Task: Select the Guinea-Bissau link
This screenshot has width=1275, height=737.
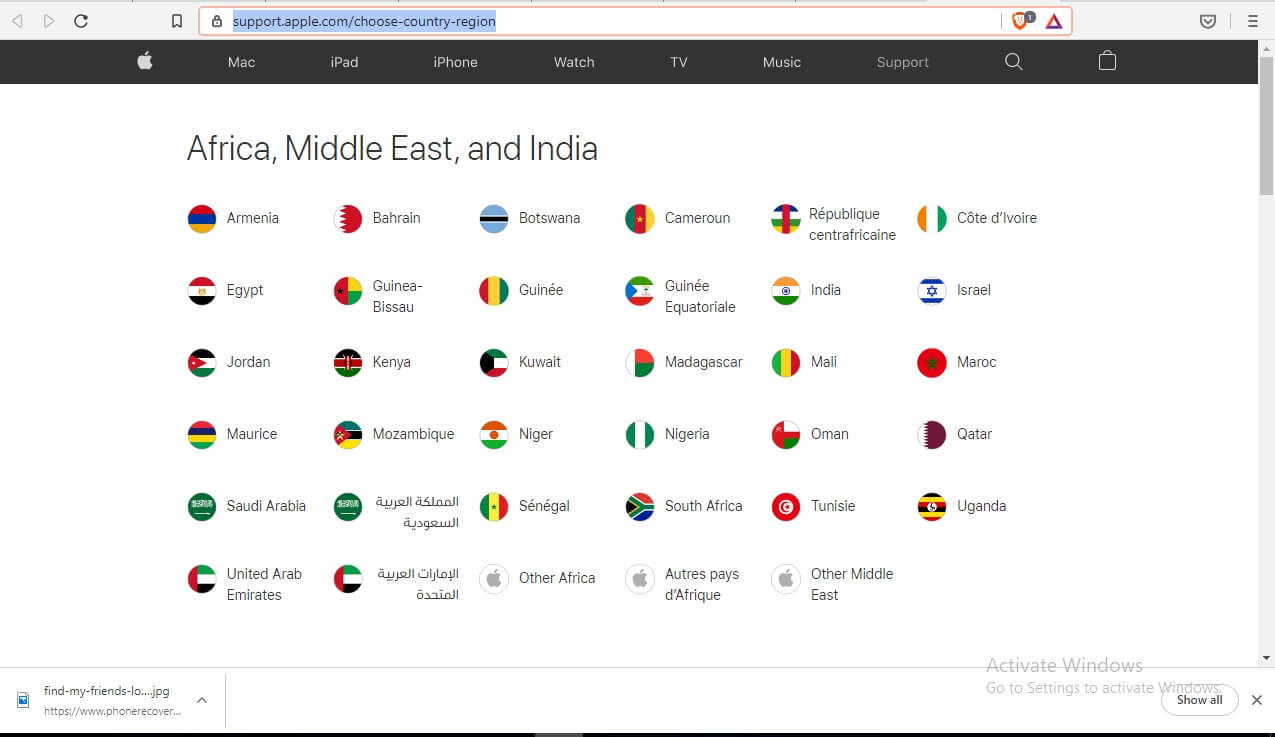Action: point(397,296)
